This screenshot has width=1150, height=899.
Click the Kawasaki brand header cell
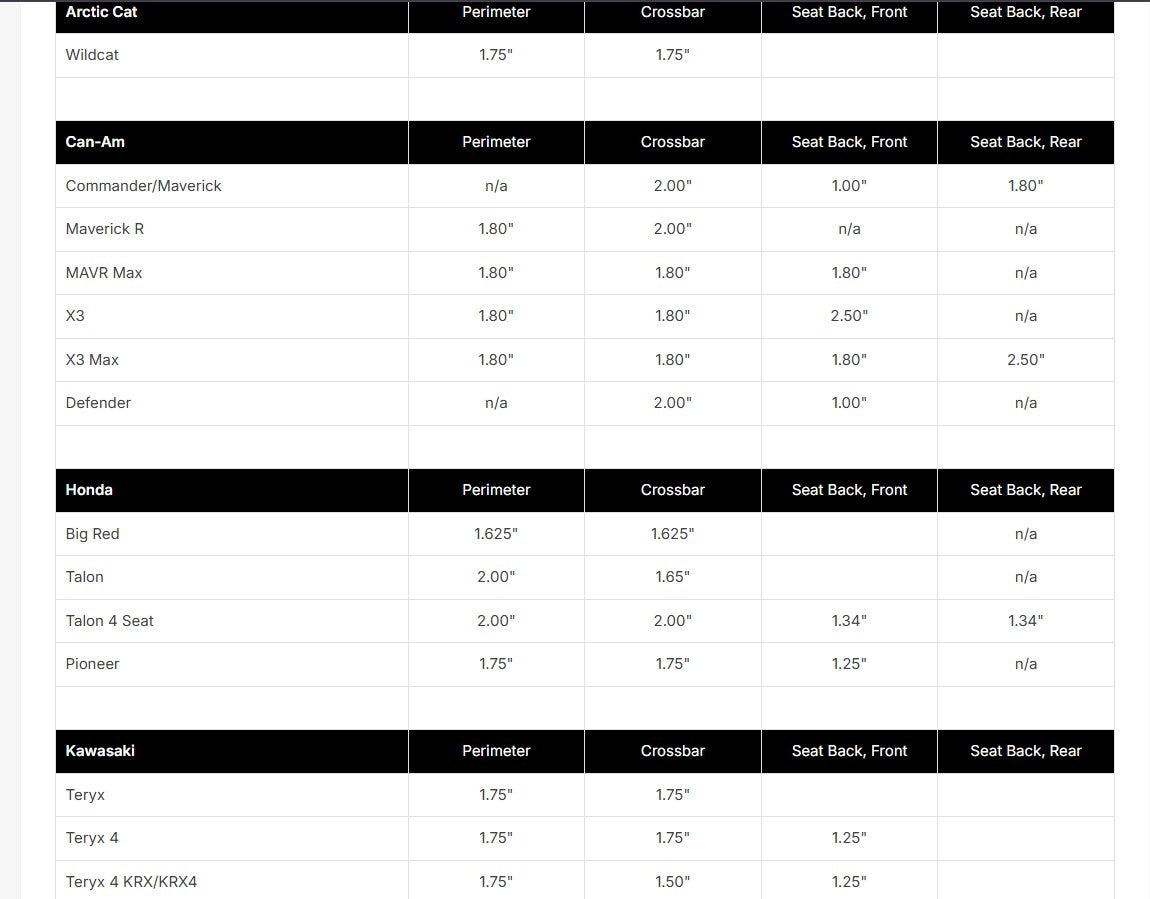tap(100, 751)
